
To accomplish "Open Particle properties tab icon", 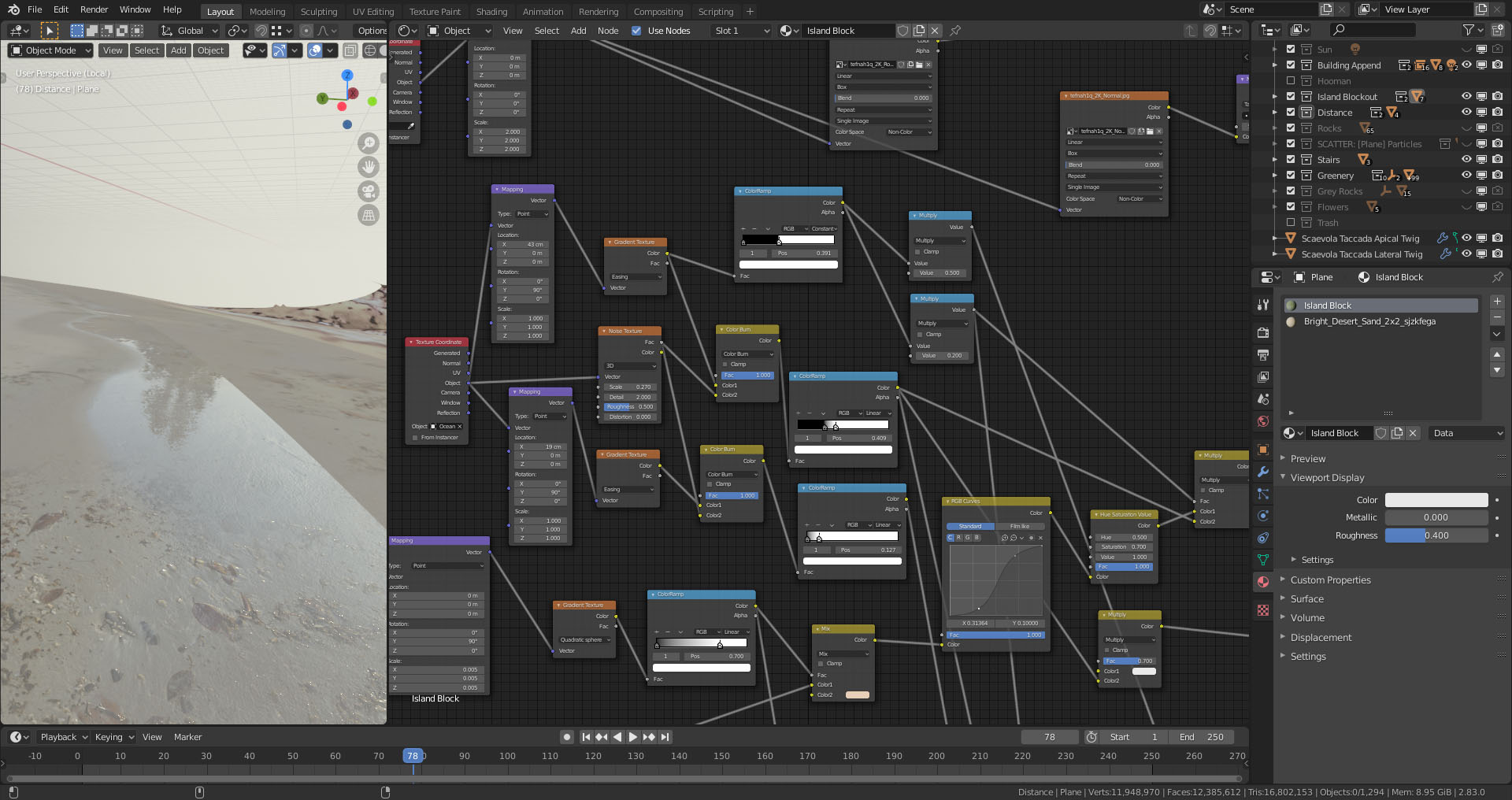I will (x=1263, y=494).
